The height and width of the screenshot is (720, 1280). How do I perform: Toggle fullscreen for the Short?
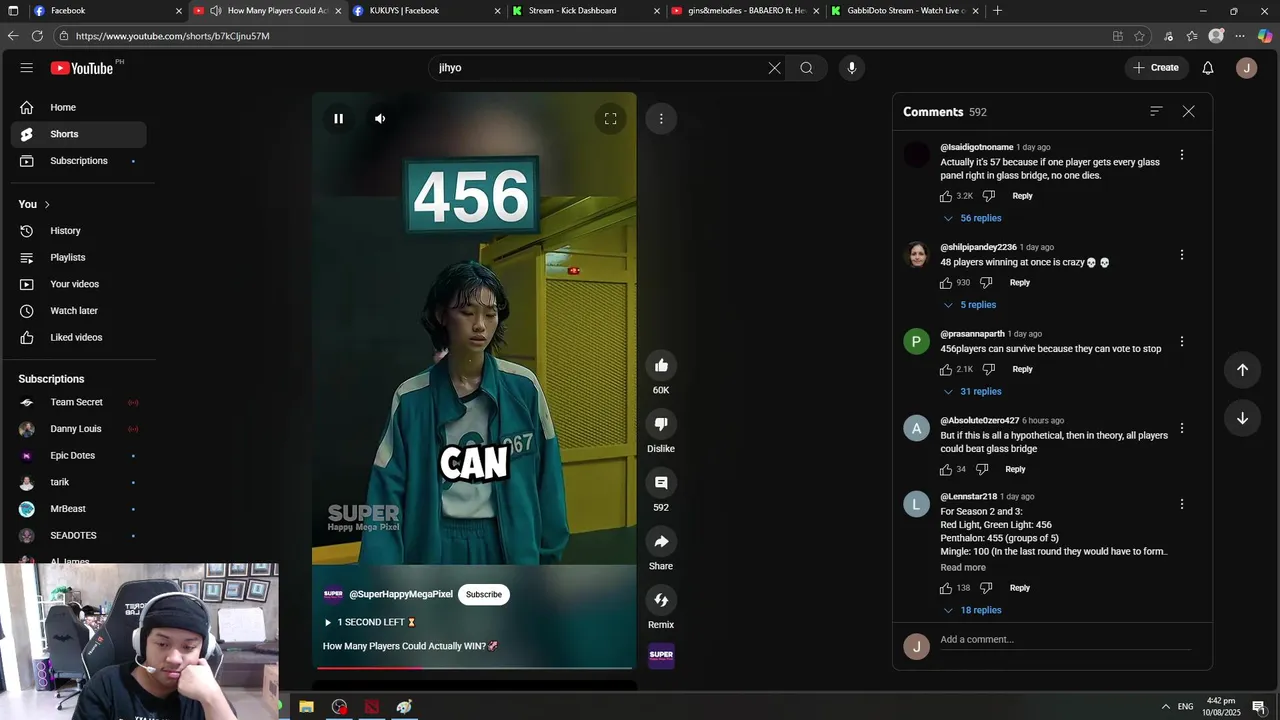tap(610, 119)
